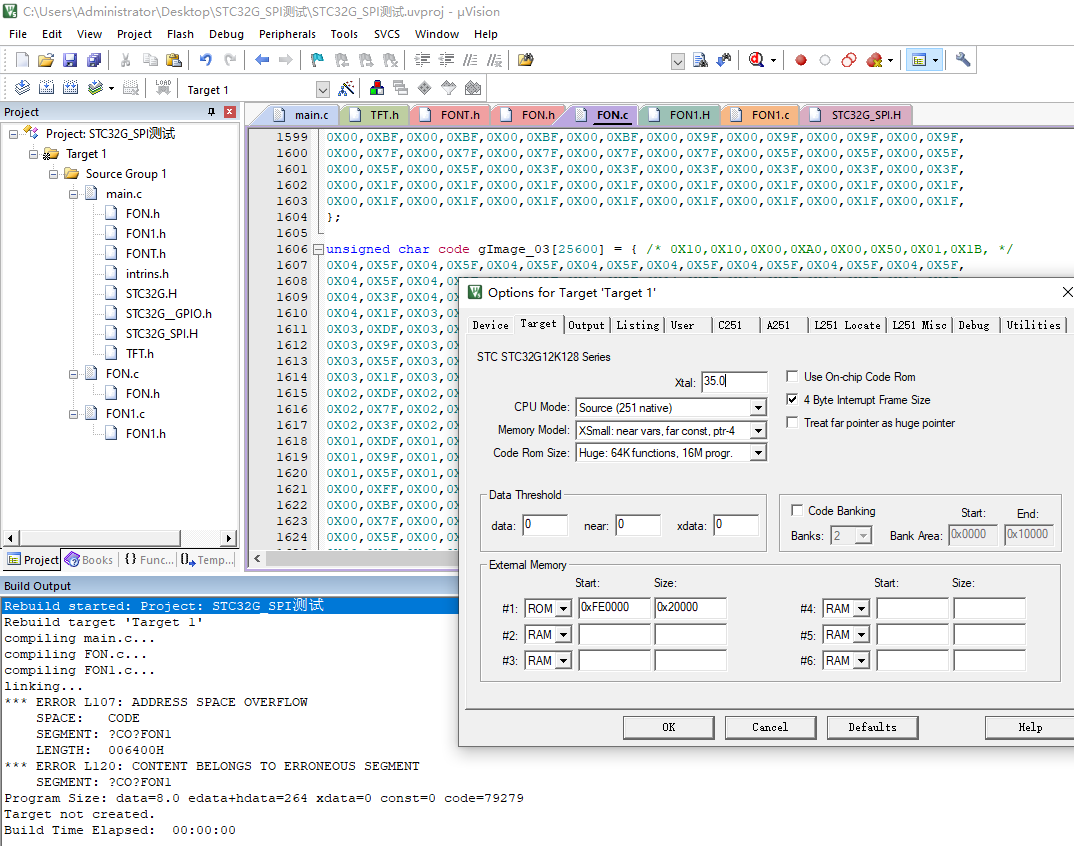The image size is (1074, 846).
Task: Enable Use On-chip Code Rom checkbox
Action: coord(792,376)
